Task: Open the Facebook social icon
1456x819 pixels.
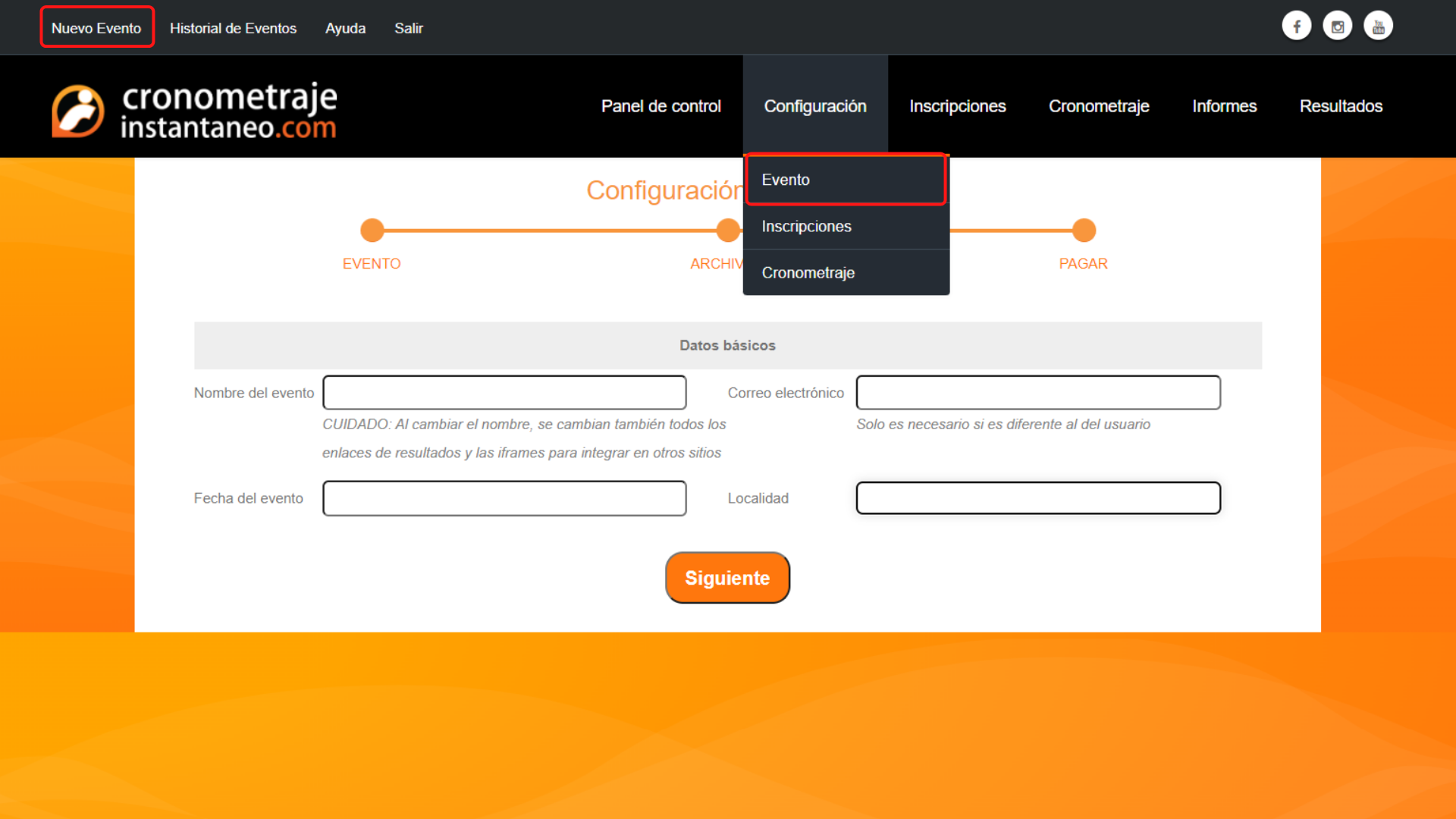Action: click(x=1296, y=27)
